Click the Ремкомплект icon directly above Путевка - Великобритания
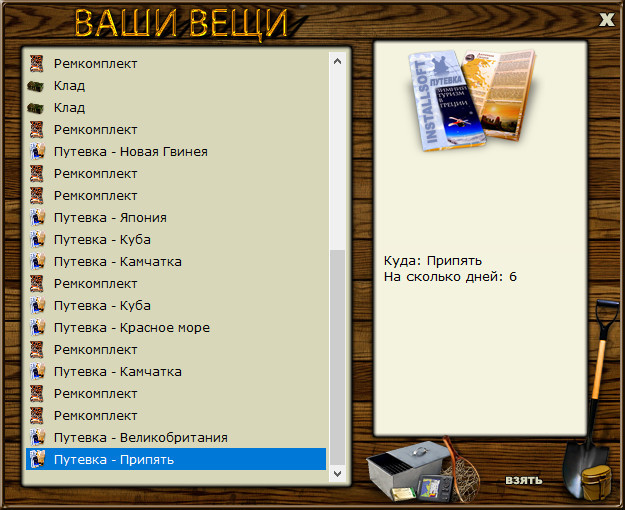Viewport: 625px width, 510px height. click(37, 415)
